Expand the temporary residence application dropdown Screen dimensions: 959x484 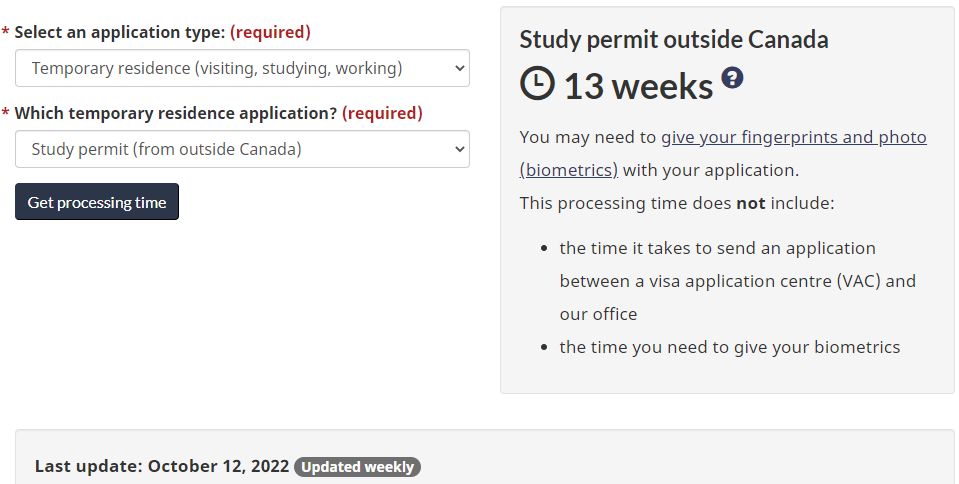[242, 149]
